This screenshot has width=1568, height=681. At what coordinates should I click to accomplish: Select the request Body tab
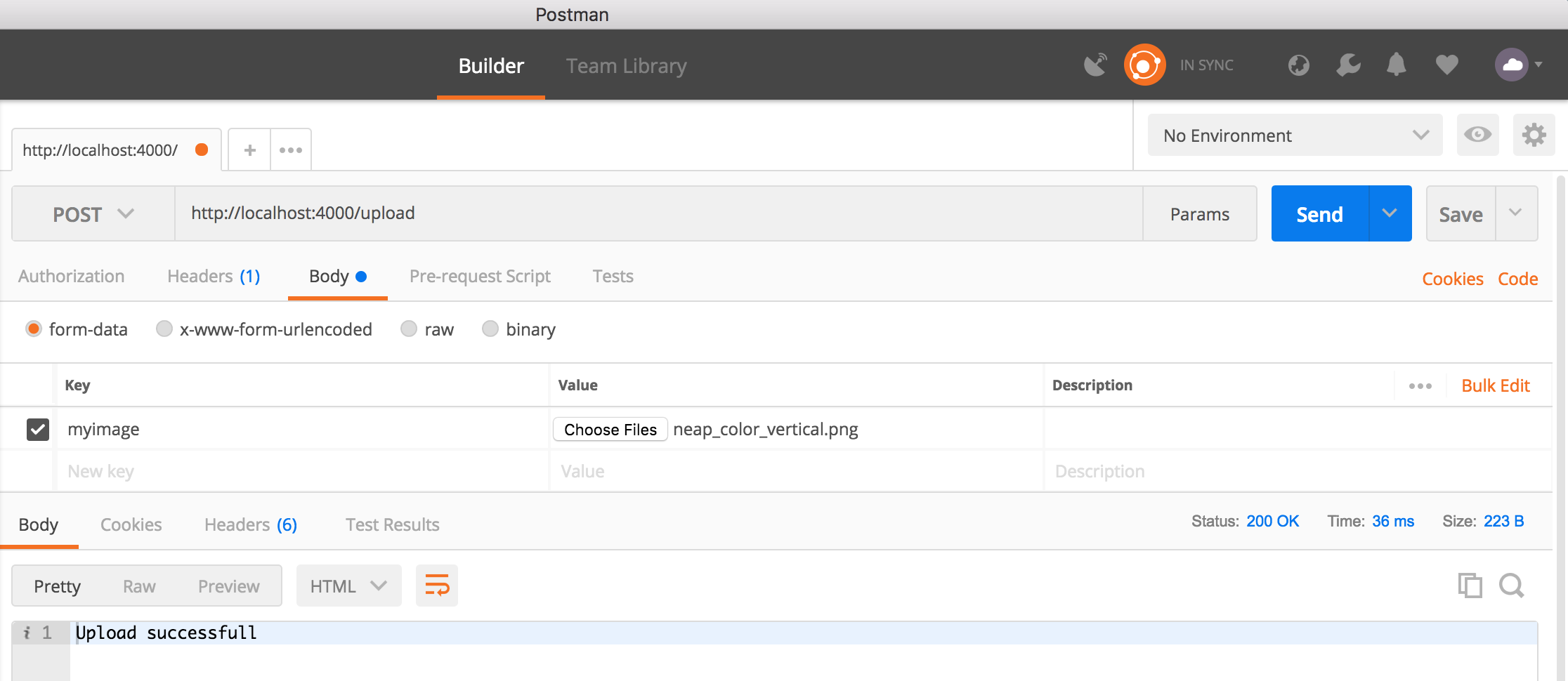pos(337,276)
